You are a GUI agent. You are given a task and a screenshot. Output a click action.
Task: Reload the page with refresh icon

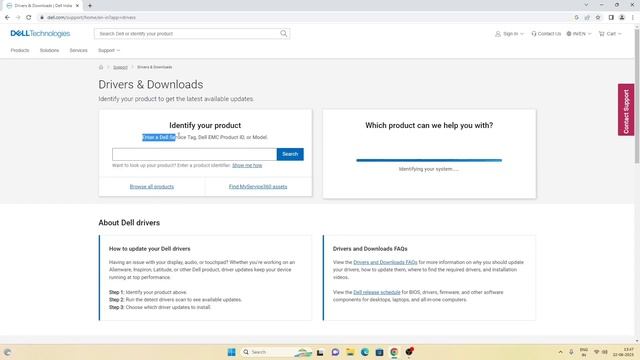point(29,17)
